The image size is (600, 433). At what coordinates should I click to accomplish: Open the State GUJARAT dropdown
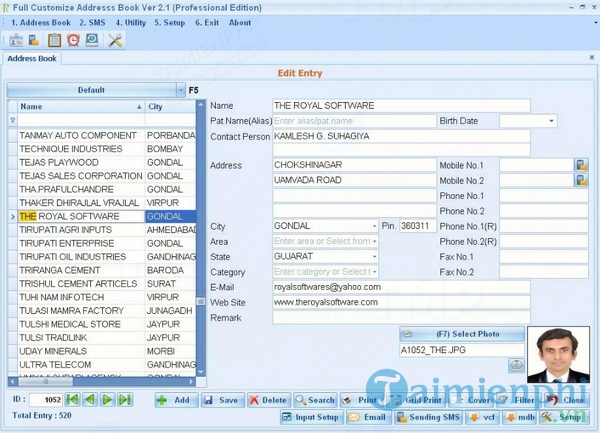click(x=374, y=256)
